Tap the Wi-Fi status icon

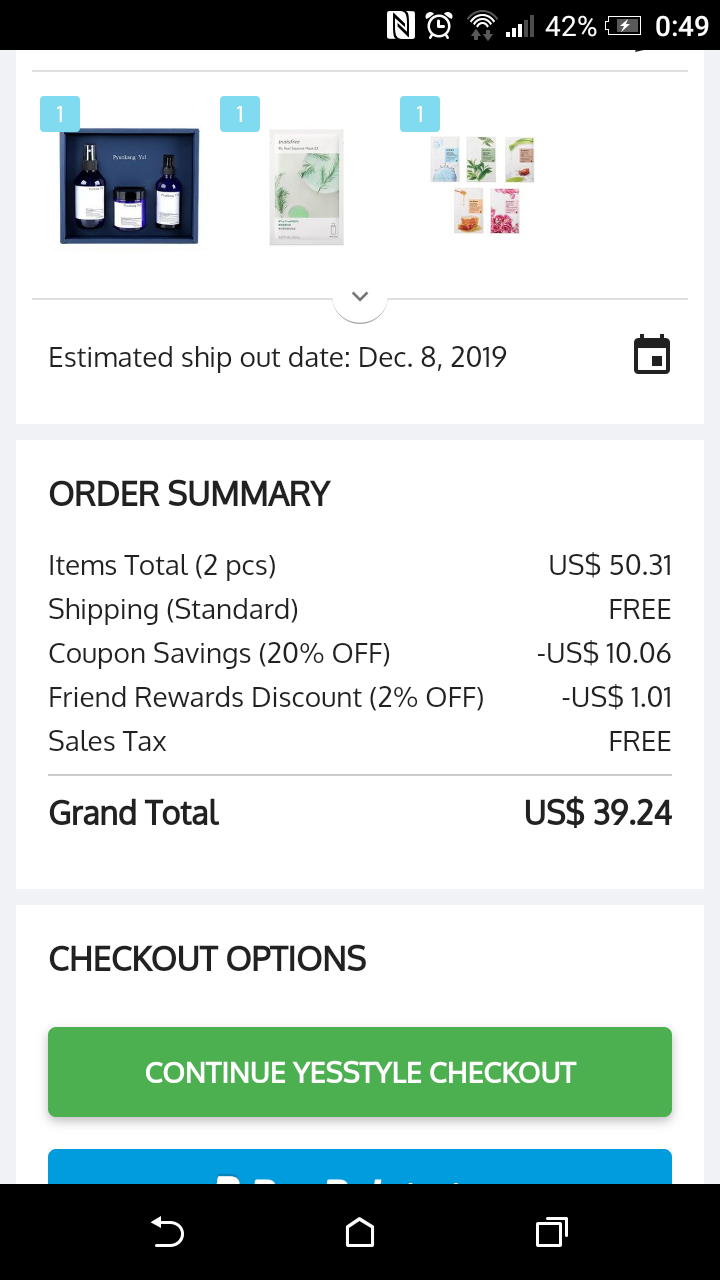pos(482,25)
